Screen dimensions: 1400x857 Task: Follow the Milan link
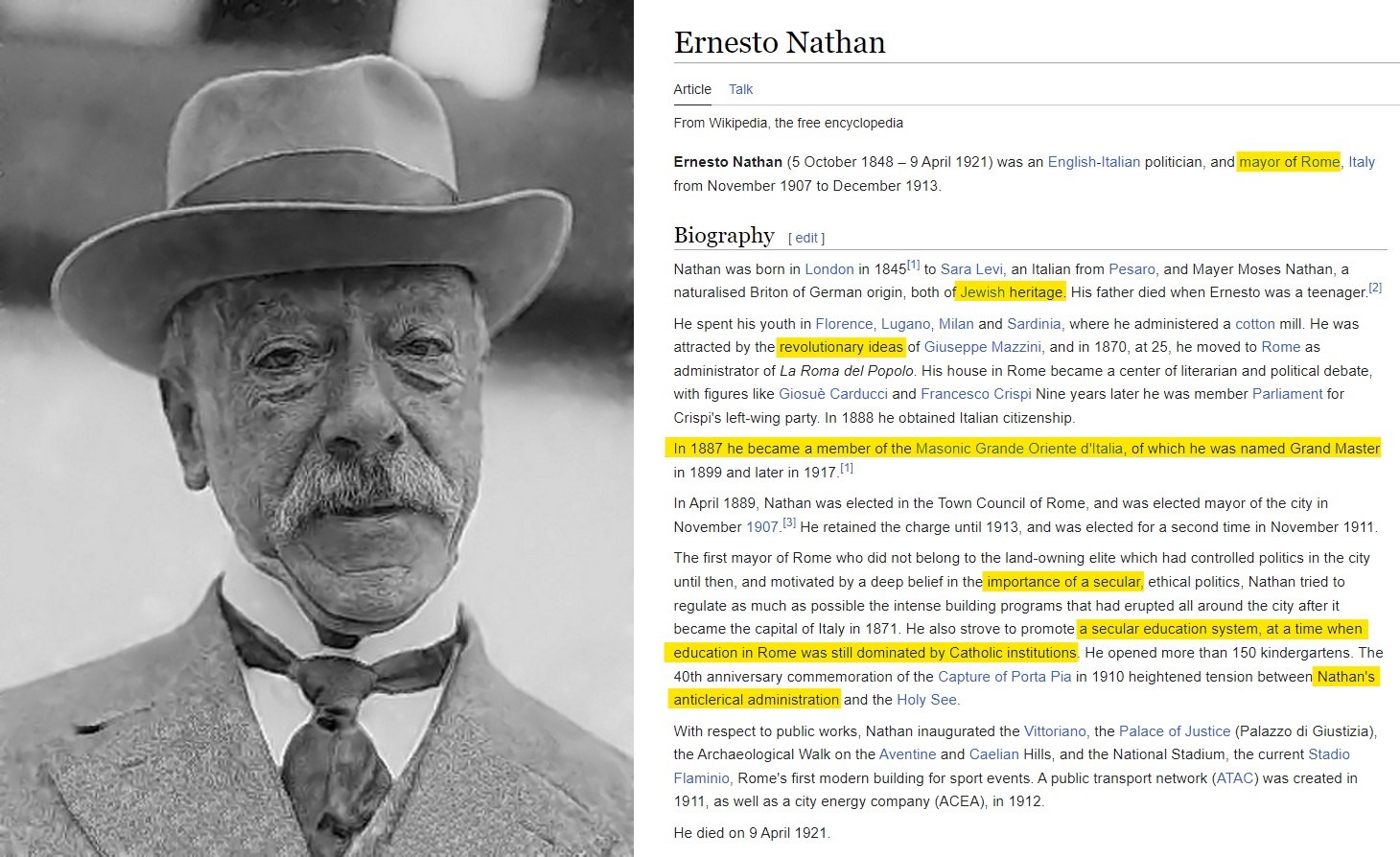click(956, 324)
